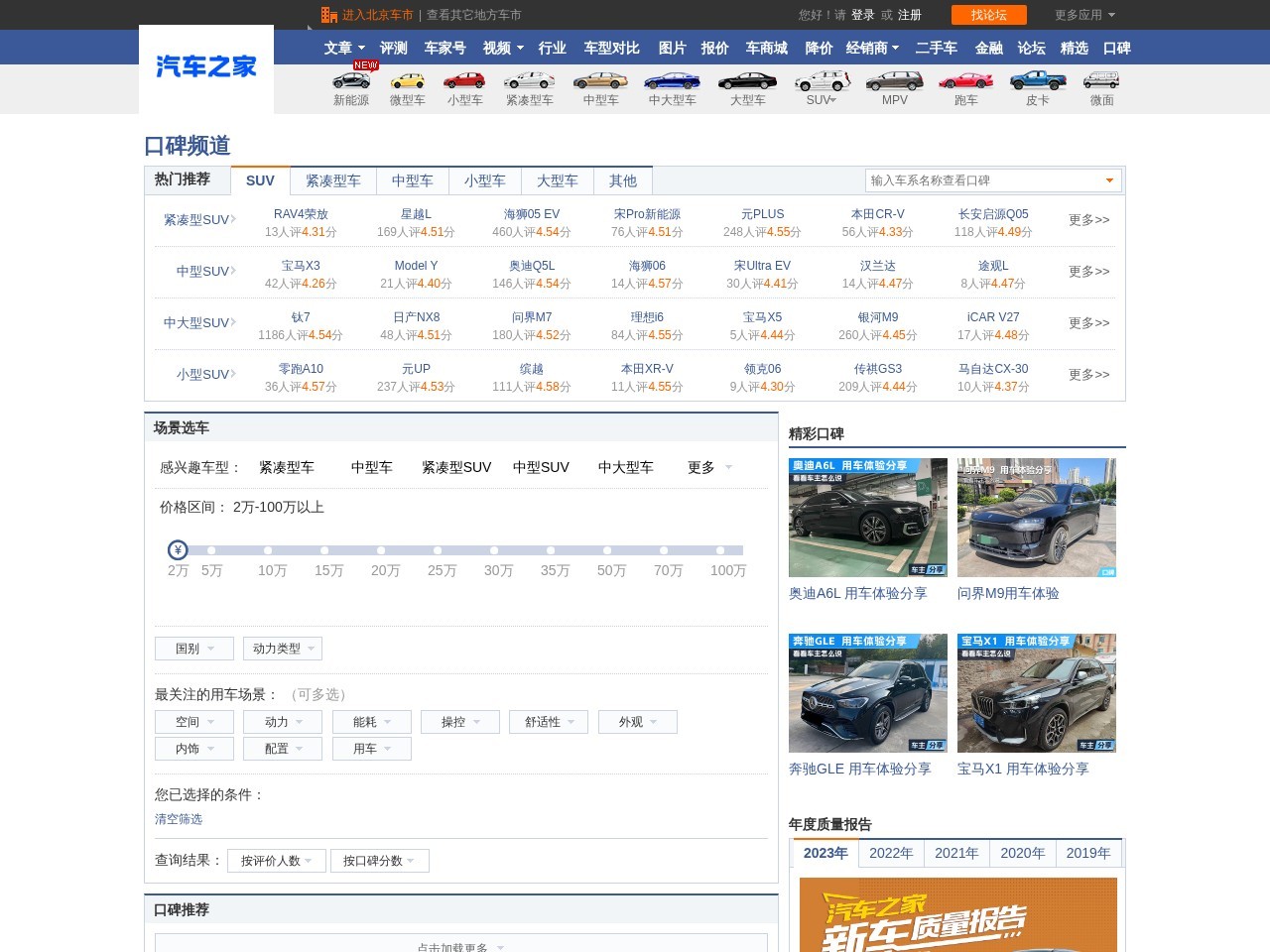Set price slider to 20万 point
Viewport: 1270px width, 952px height.
point(381,550)
